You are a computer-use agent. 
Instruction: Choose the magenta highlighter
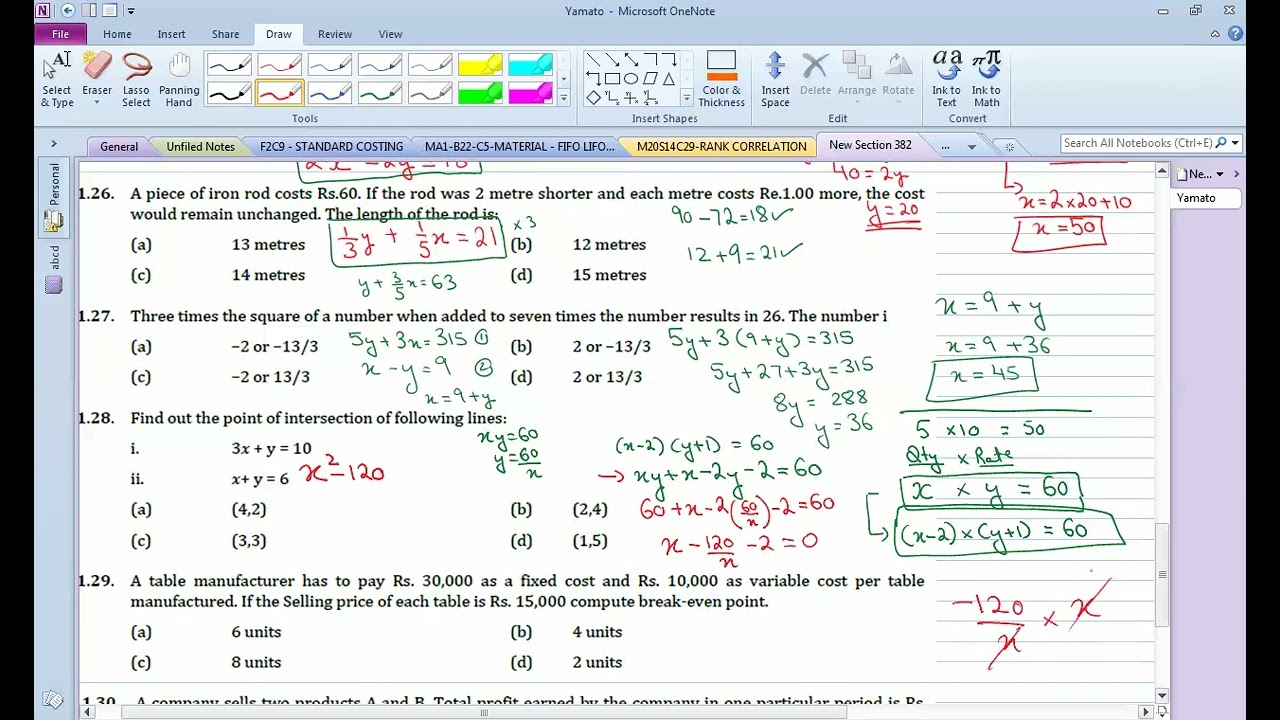tap(529, 94)
